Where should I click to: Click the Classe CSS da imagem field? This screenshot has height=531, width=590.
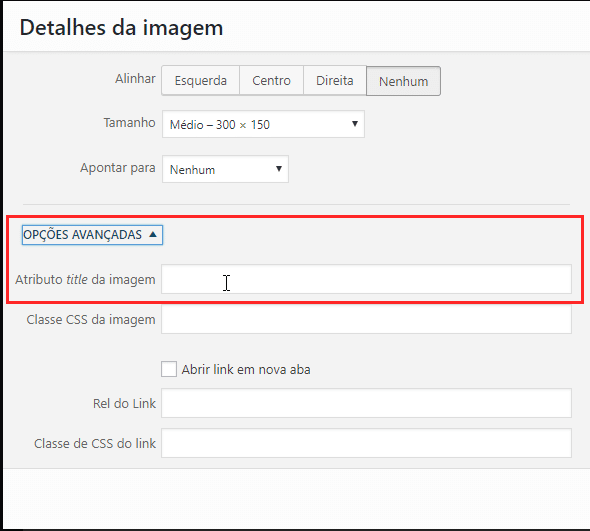(x=366, y=319)
